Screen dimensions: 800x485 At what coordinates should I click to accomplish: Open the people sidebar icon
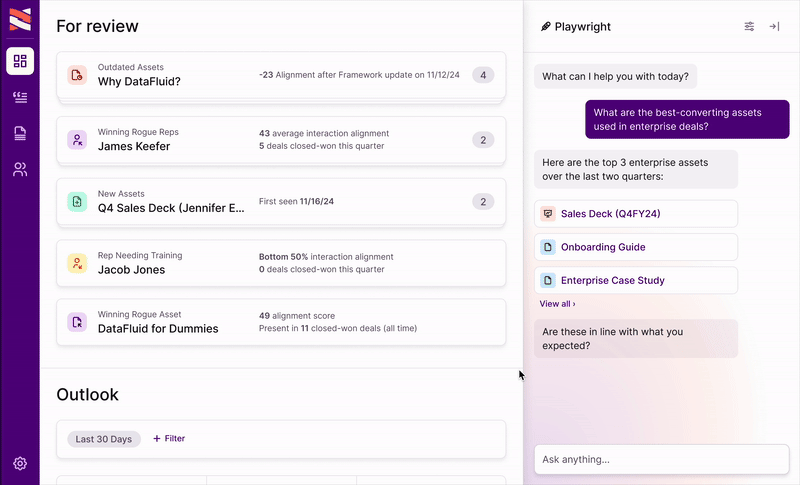(20, 169)
